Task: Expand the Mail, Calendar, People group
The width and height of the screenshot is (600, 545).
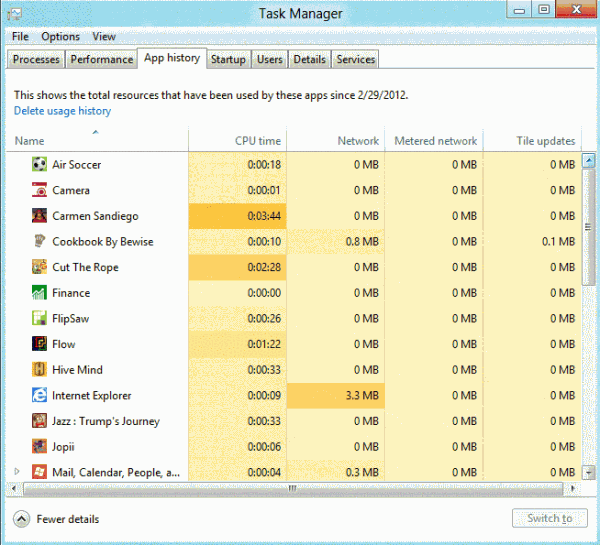Action: point(17,470)
